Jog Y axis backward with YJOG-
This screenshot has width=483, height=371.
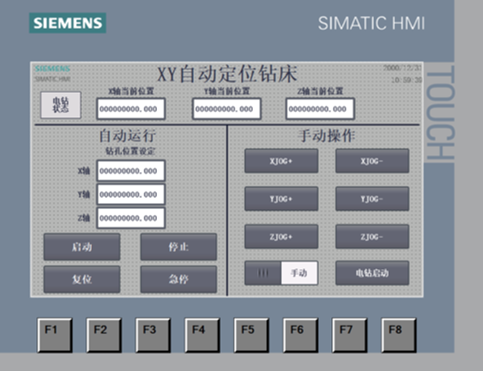[372, 199]
